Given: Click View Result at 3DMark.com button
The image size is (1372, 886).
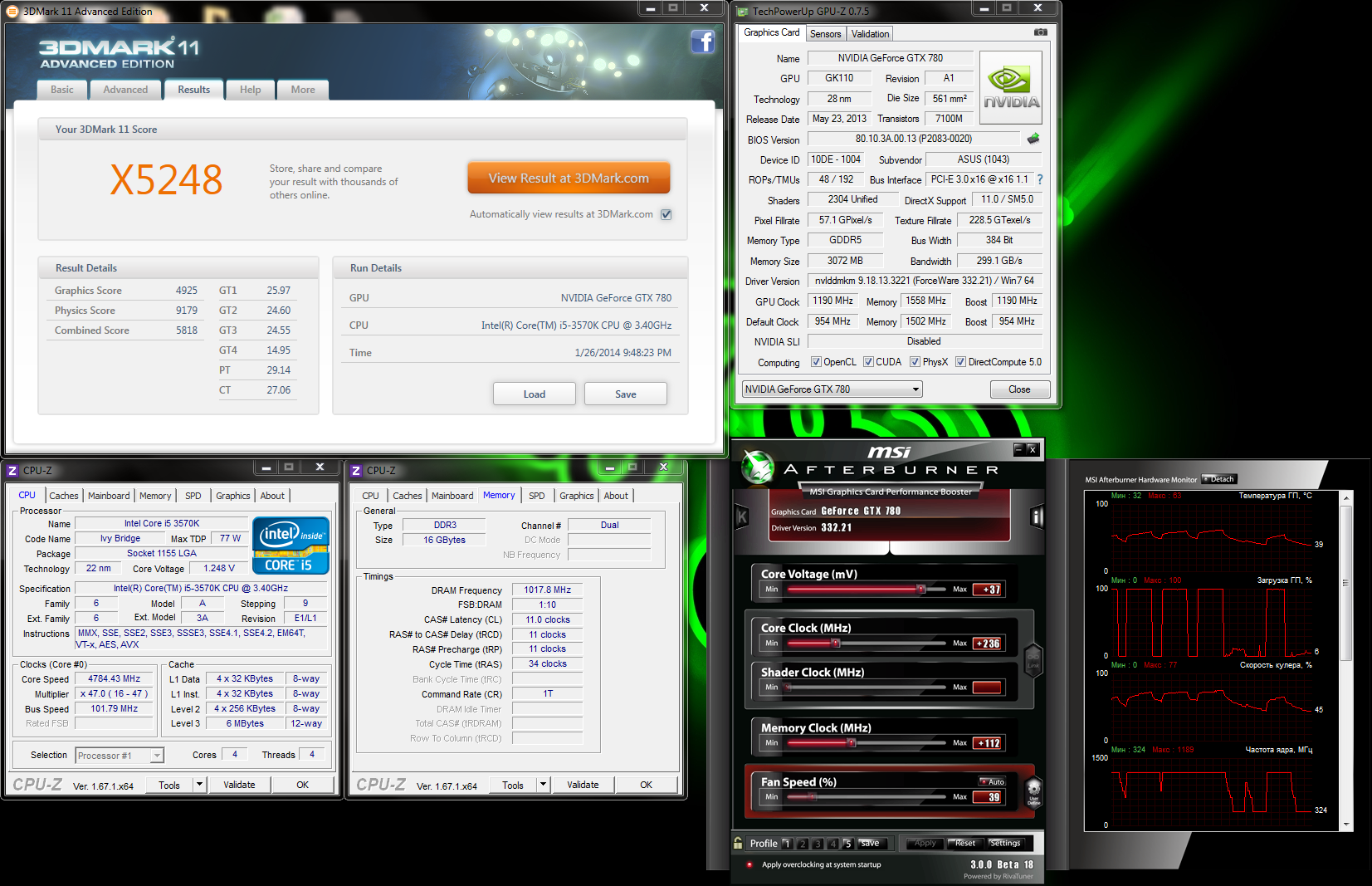Looking at the screenshot, I should pyautogui.click(x=569, y=178).
